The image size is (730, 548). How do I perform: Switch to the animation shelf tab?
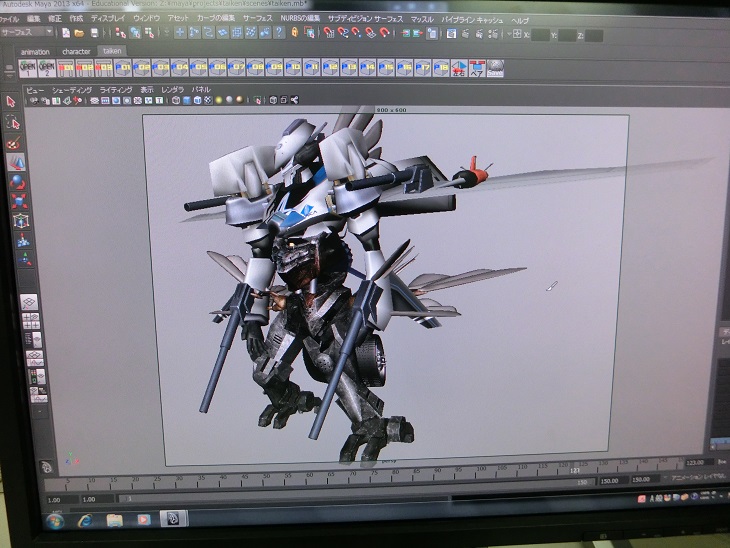tap(34, 52)
